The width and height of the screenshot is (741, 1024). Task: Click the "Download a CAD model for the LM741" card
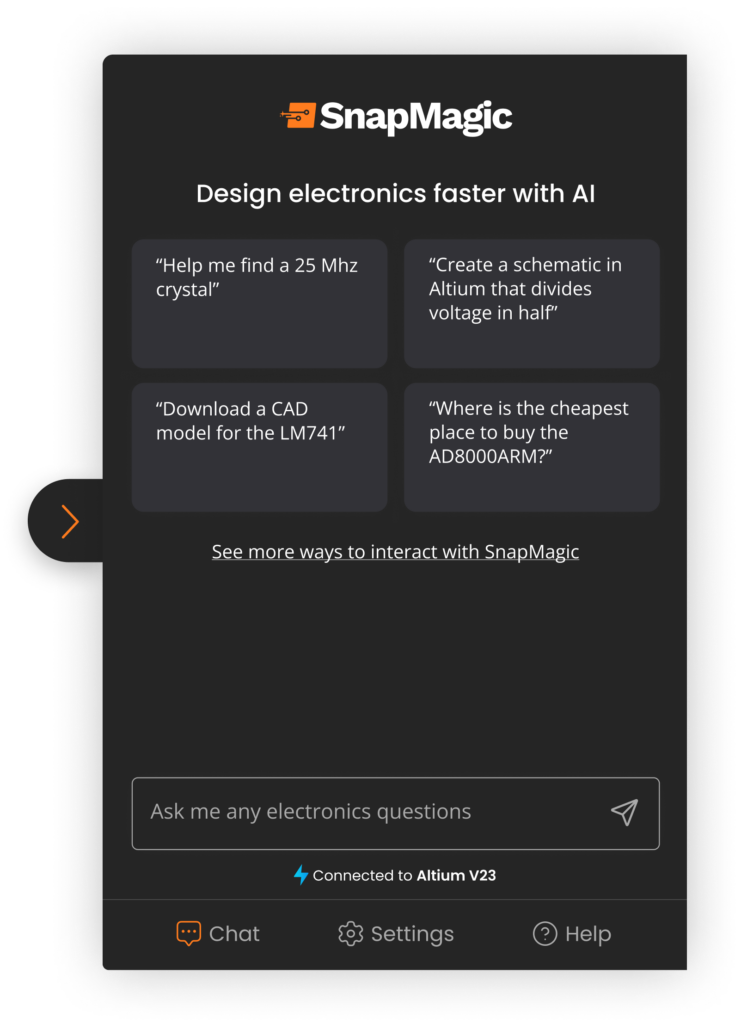click(258, 446)
